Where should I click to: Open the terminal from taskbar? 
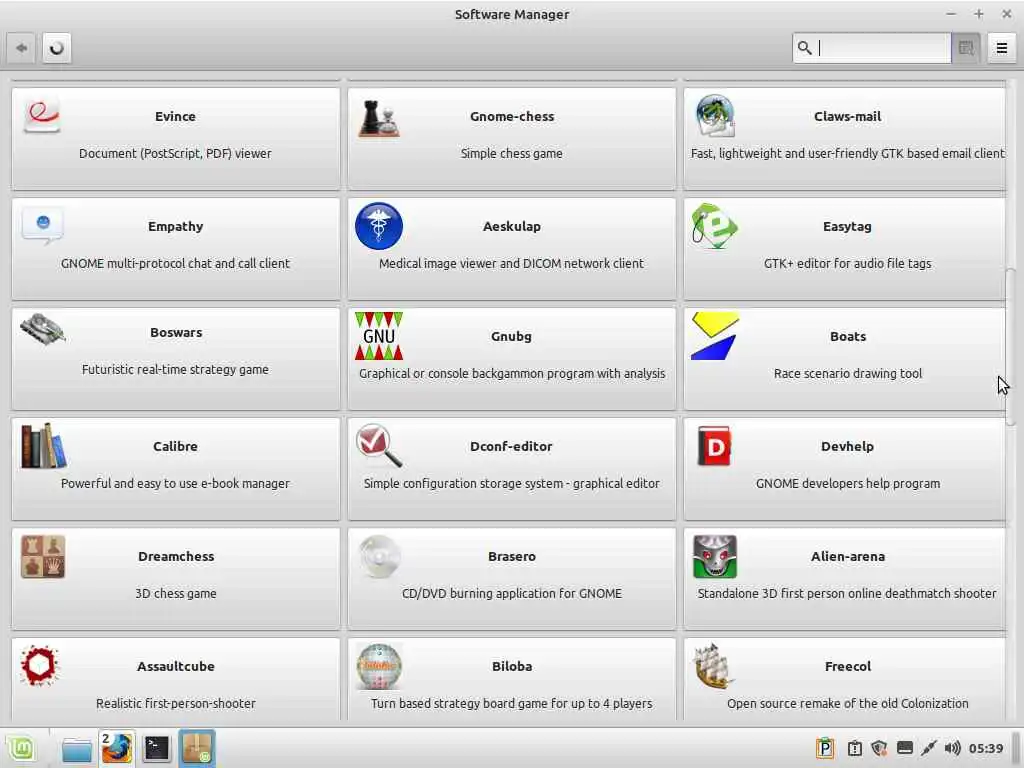click(x=157, y=748)
